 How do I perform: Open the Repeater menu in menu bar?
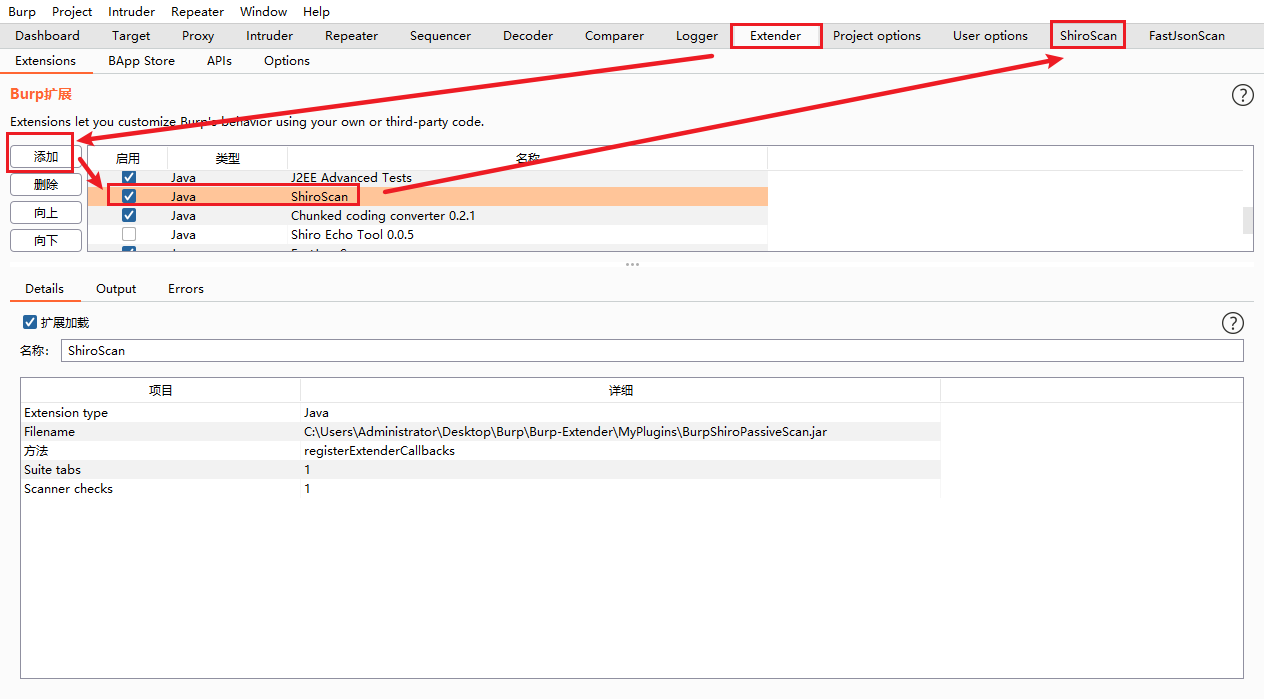(197, 12)
